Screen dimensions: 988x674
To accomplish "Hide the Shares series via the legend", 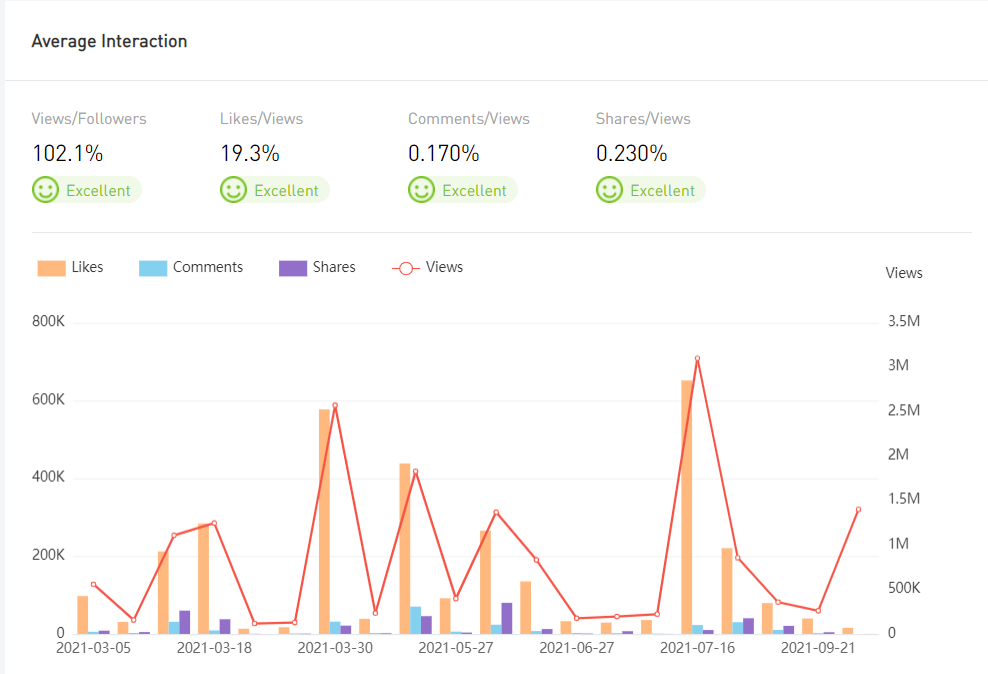I will [317, 268].
